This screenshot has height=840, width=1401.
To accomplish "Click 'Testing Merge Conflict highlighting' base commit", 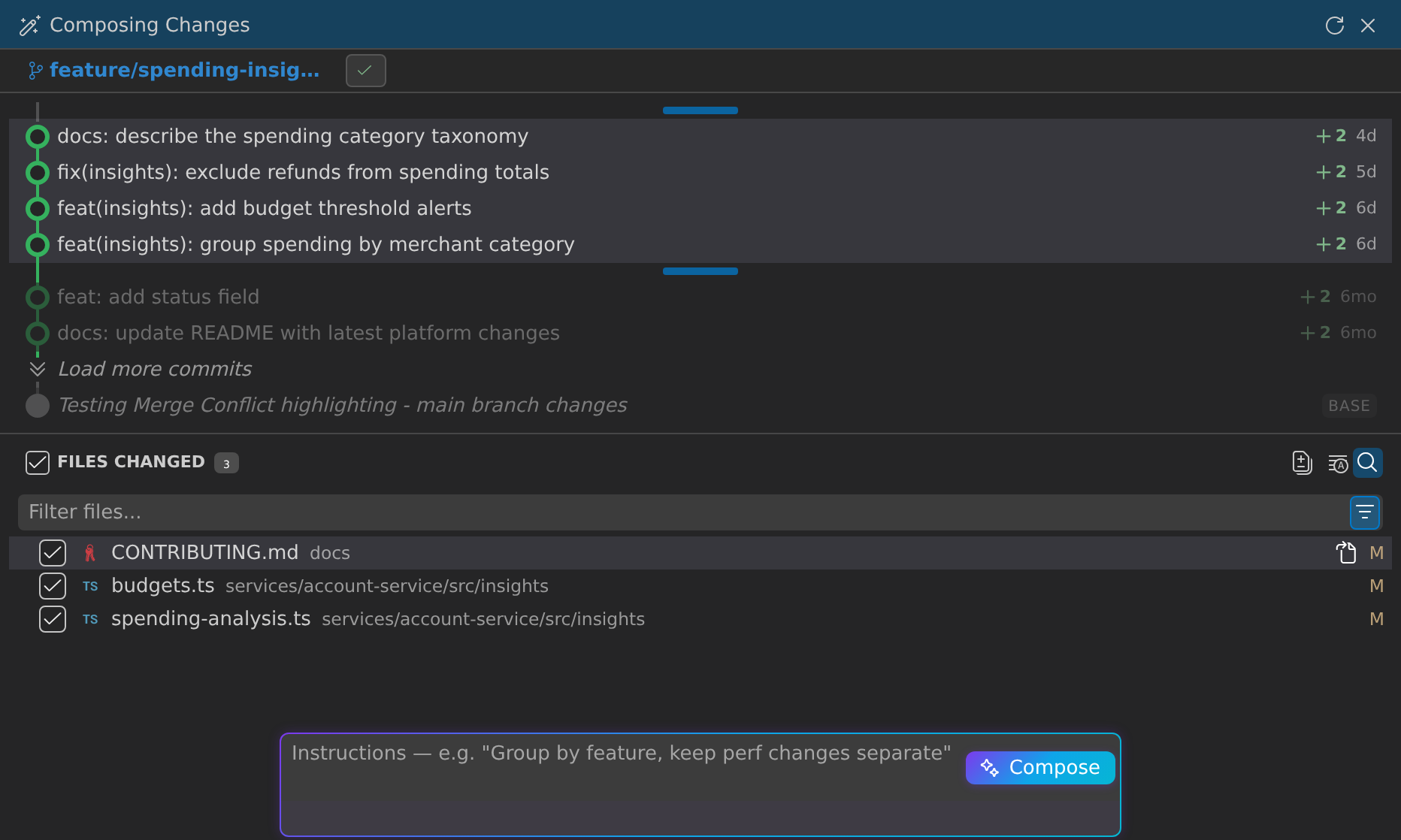I will coord(343,405).
